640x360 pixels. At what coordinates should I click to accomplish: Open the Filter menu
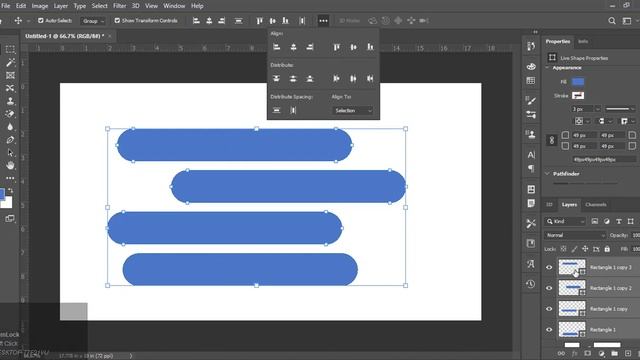click(120, 6)
